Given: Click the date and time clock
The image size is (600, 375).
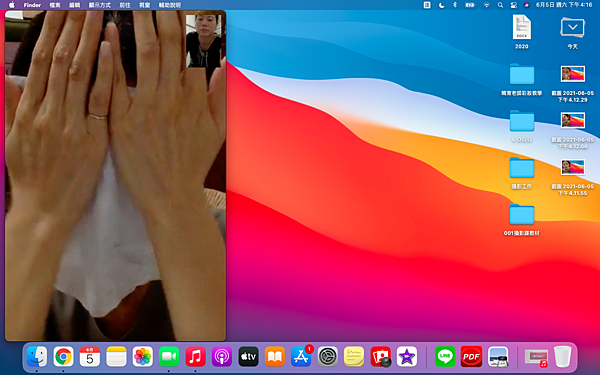Looking at the screenshot, I should click(564, 5).
